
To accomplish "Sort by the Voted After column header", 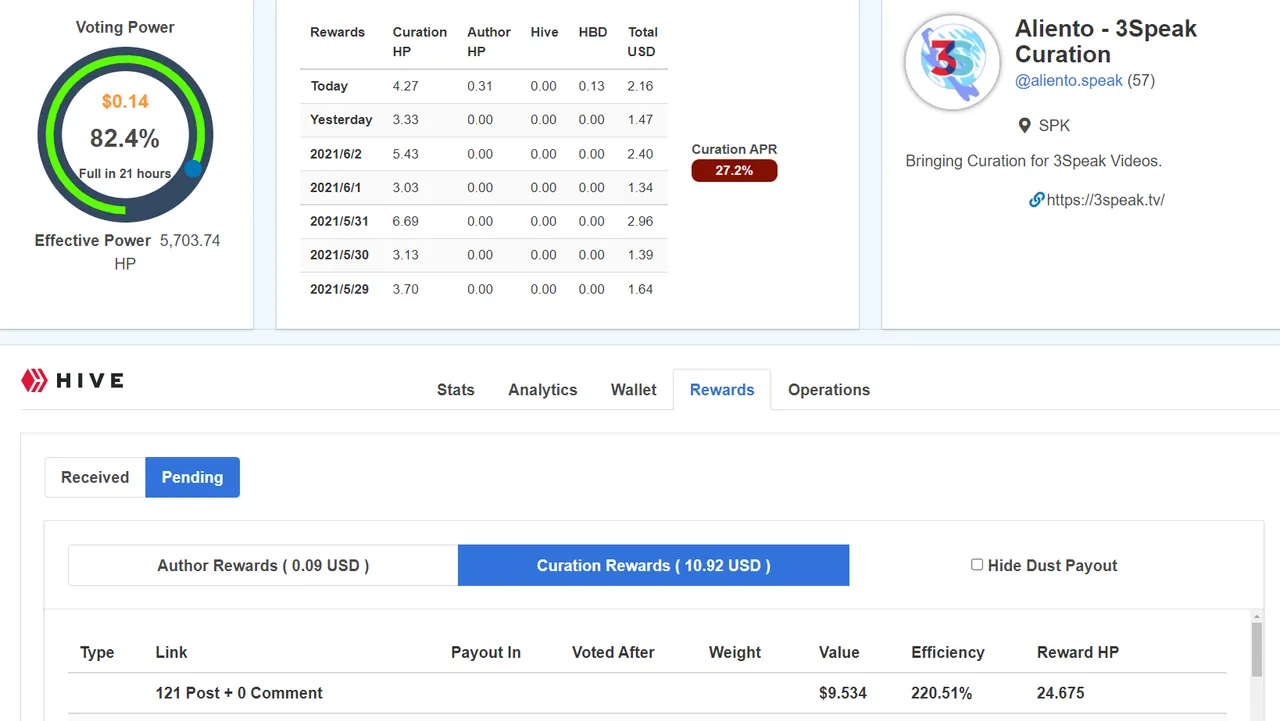I will point(613,652).
